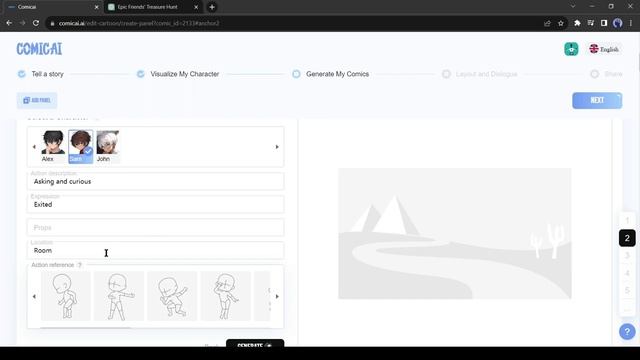Open the help bubble icon
This screenshot has height=360, width=640.
point(627,332)
